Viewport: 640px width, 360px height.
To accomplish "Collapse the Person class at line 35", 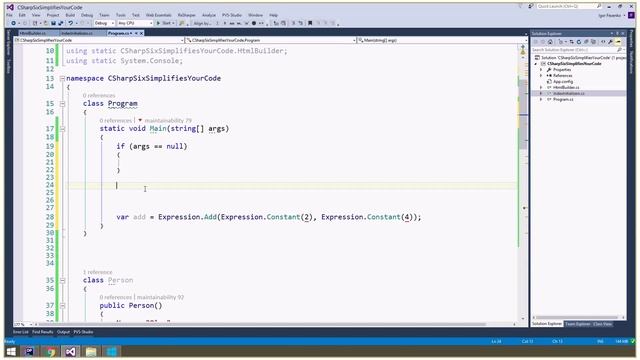I will tap(62, 280).
